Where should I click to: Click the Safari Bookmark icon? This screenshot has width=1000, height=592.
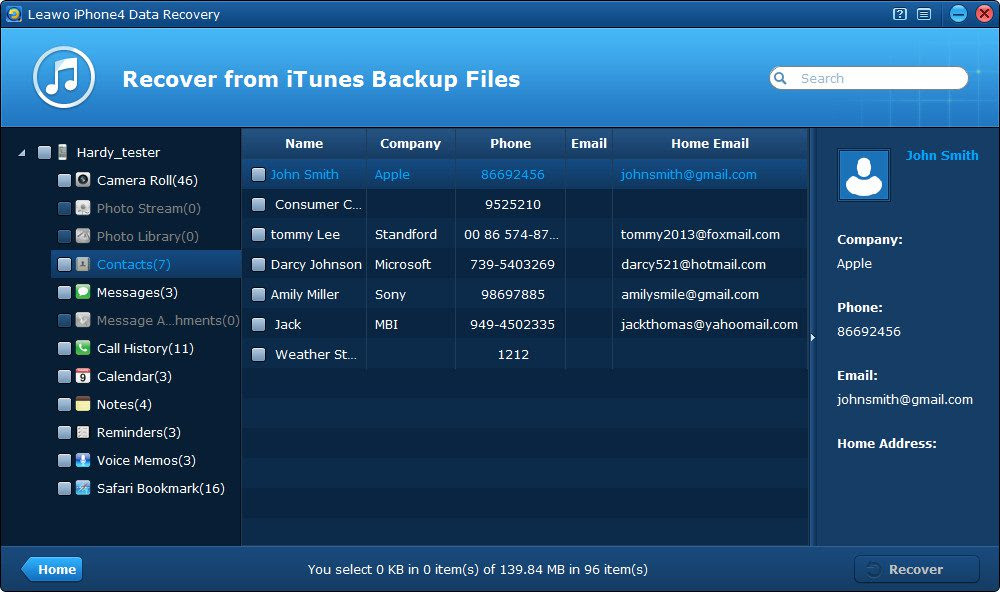(x=83, y=489)
